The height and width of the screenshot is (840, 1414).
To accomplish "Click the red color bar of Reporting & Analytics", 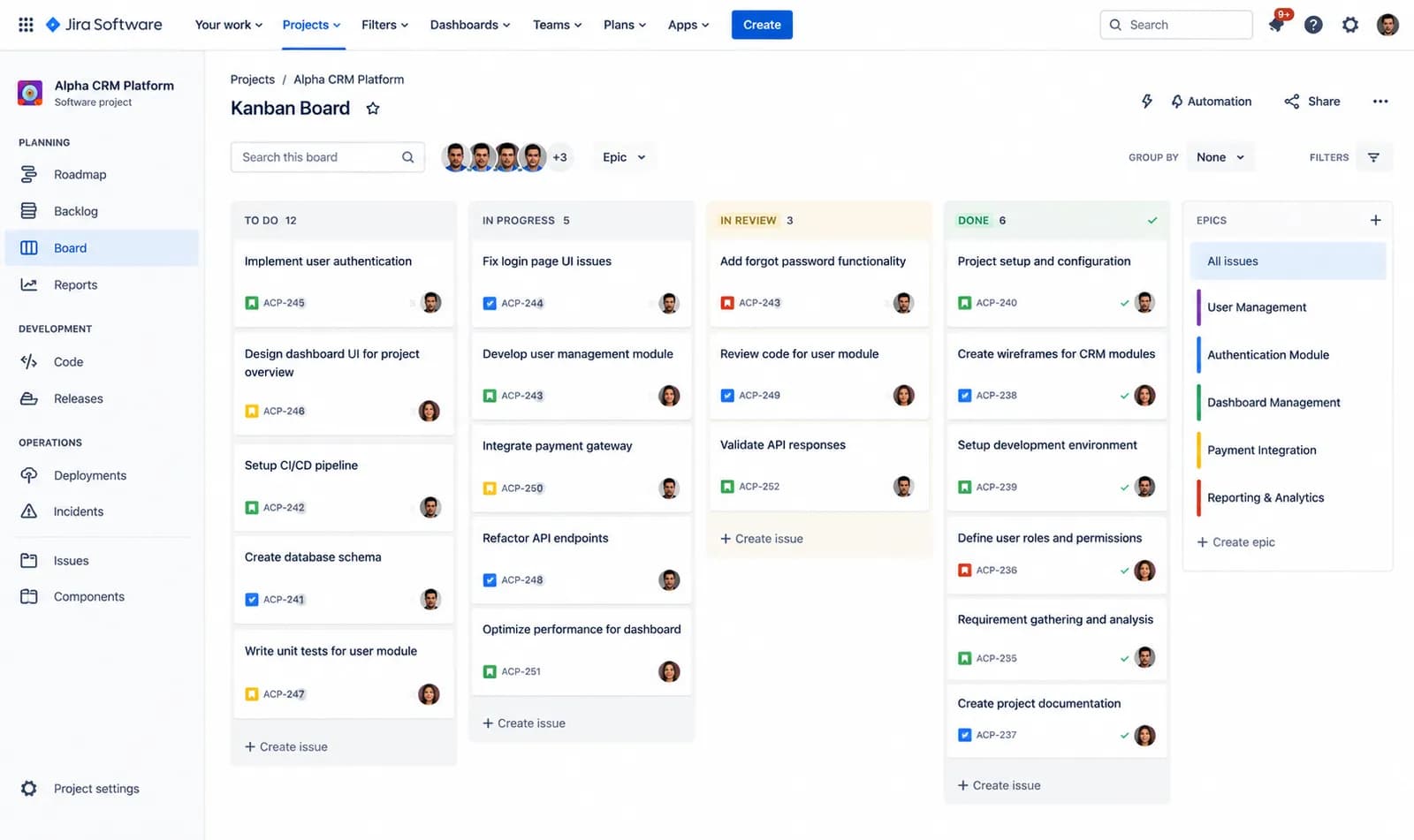I will point(1198,498).
